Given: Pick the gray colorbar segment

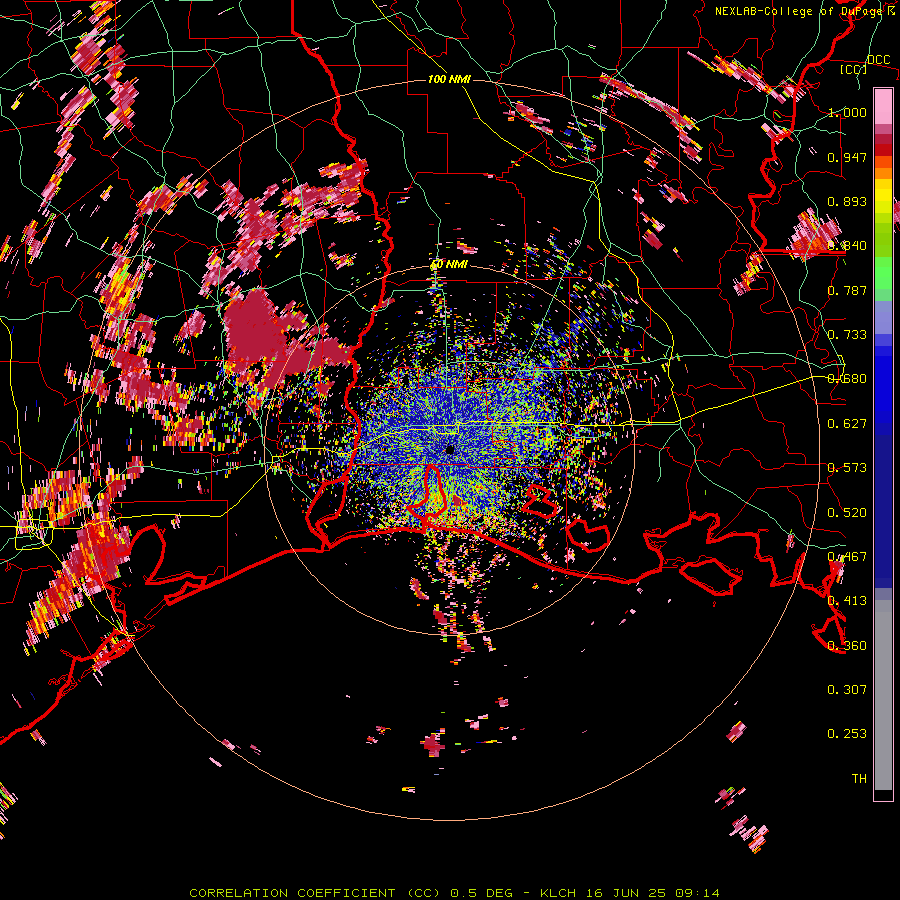Looking at the screenshot, I should [x=883, y=695].
